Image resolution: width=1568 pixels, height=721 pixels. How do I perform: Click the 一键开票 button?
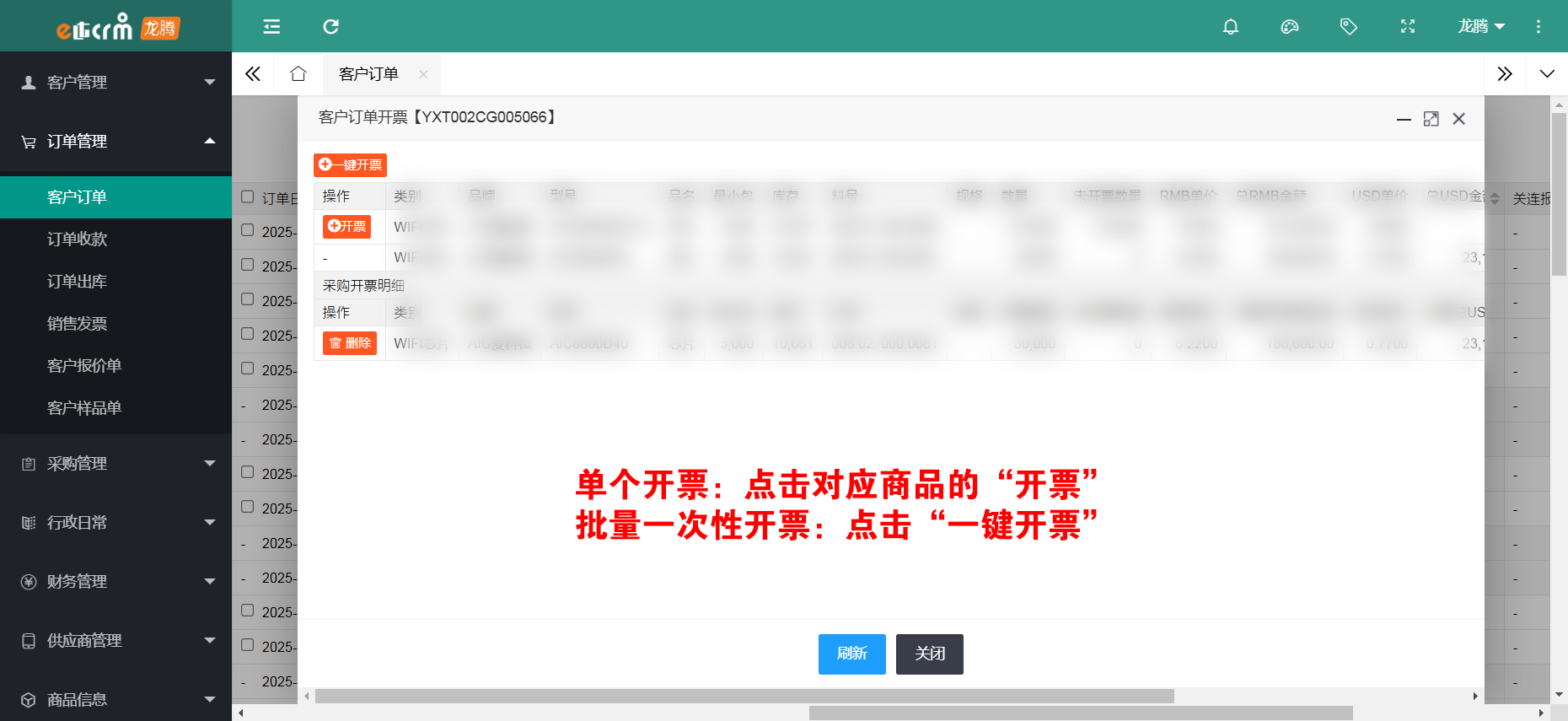[x=350, y=165]
